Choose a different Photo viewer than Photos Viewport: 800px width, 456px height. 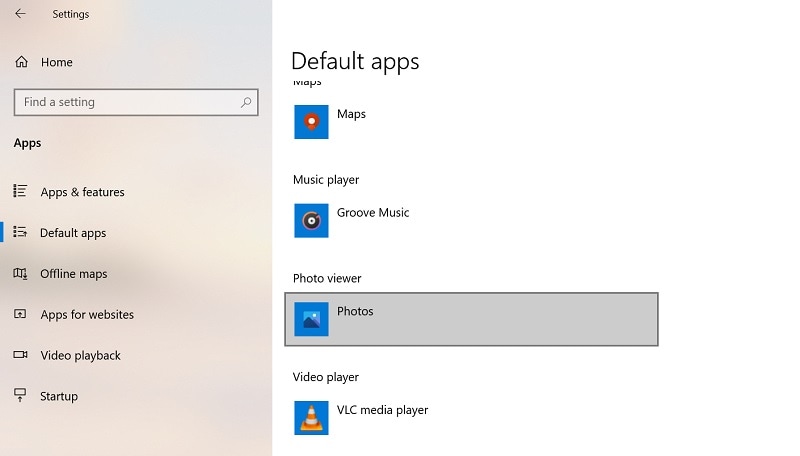click(x=471, y=319)
